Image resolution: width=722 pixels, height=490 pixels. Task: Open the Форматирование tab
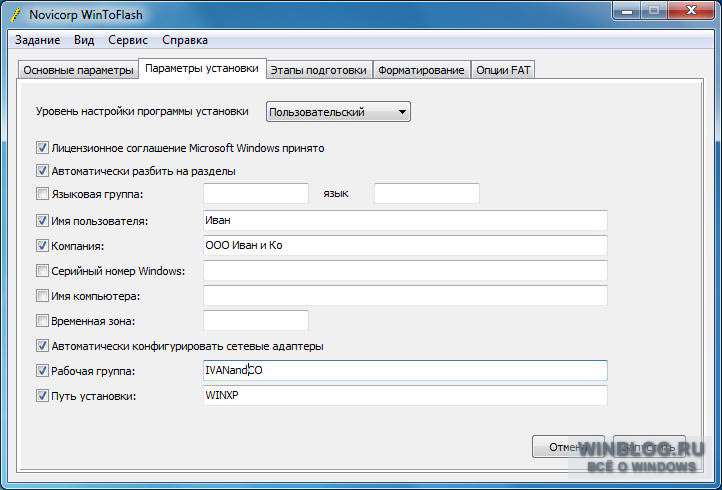tap(421, 70)
